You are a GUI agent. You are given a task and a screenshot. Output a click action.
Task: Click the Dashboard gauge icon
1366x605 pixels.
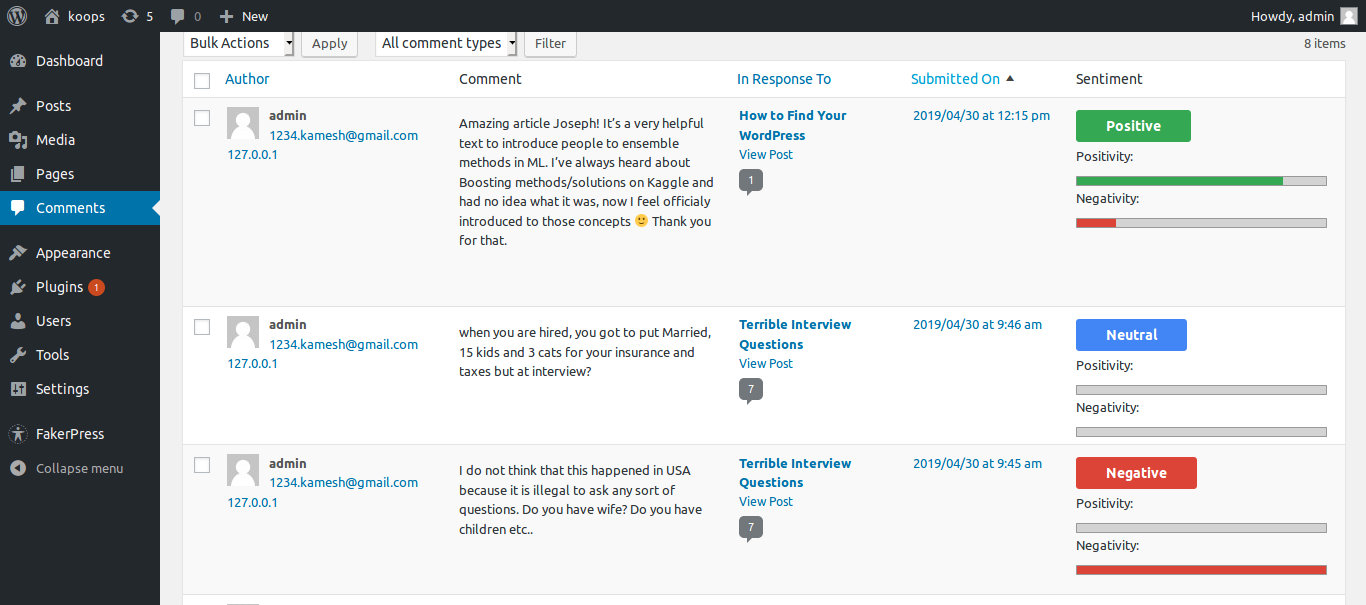pos(18,61)
